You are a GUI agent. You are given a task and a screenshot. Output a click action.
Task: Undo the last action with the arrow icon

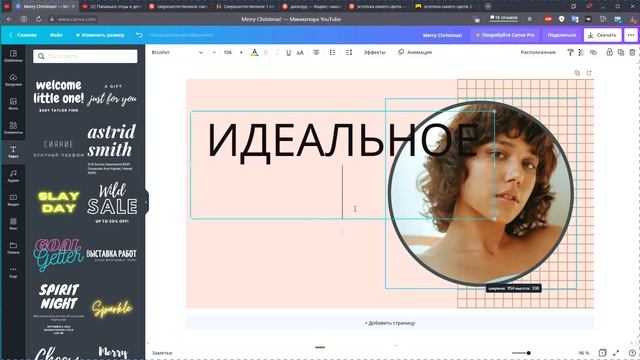[x=139, y=35]
